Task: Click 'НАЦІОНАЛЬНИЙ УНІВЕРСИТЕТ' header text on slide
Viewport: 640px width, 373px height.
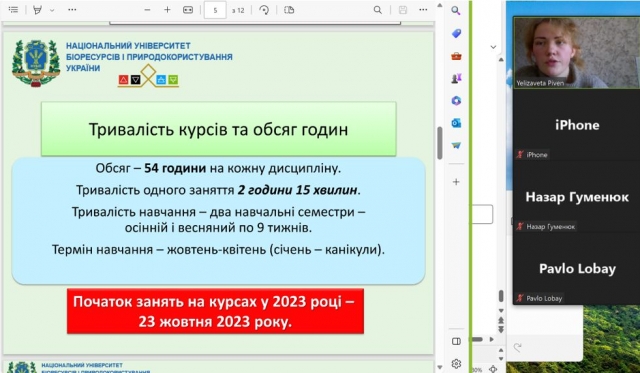Action: [128, 46]
